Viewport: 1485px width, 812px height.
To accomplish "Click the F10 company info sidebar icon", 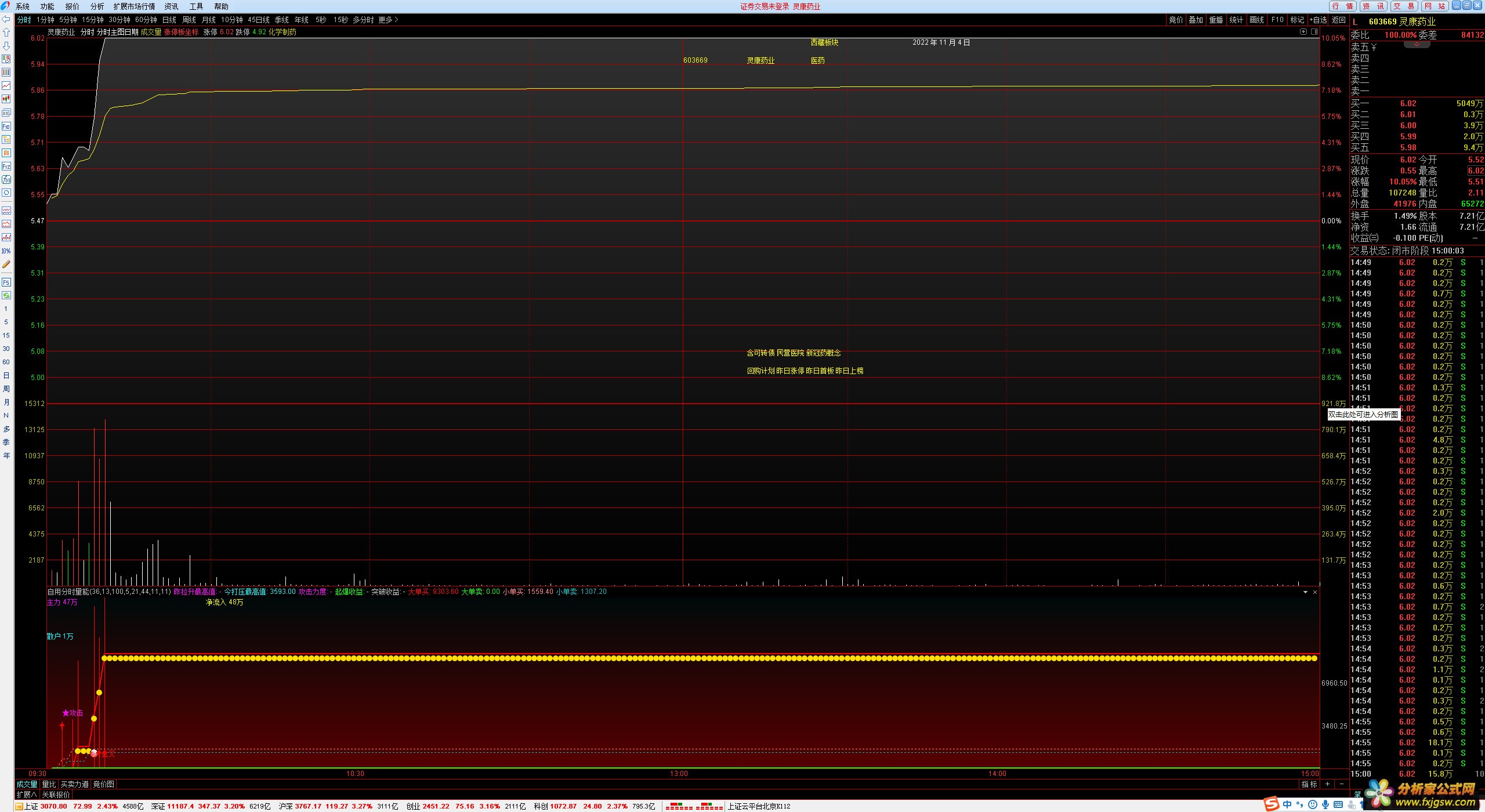I will pos(6,126).
